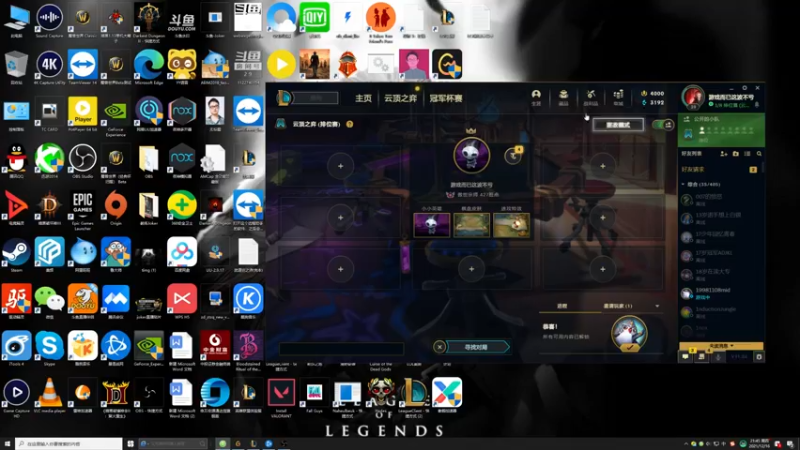Click the add friend icon in friends panel
This screenshot has height=450, width=800.
pos(723,154)
